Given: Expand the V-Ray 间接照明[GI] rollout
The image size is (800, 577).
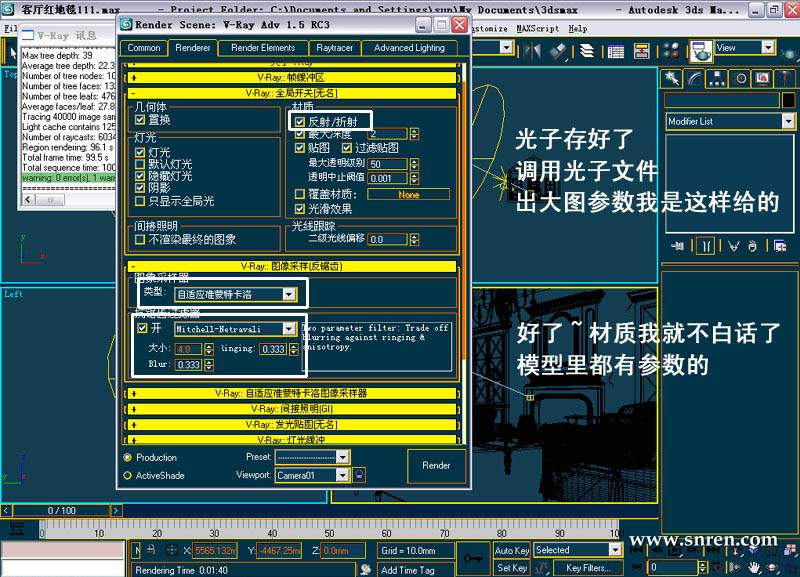Looking at the screenshot, I should [291, 409].
